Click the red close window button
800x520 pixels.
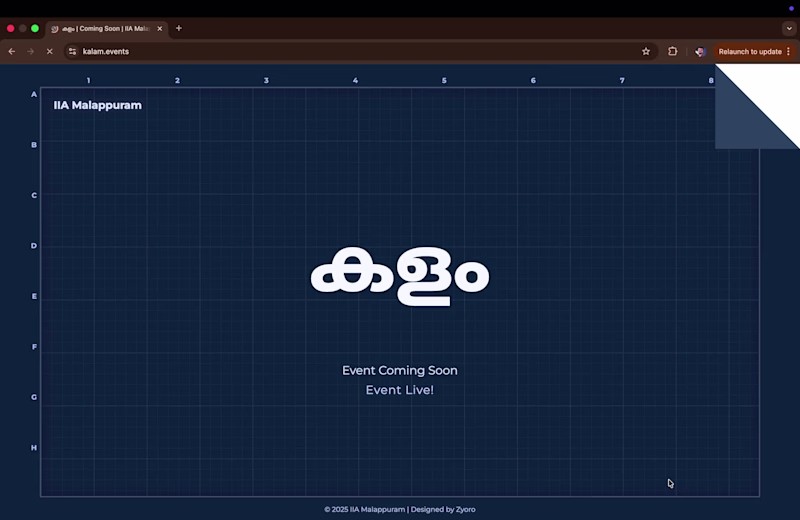11,29
